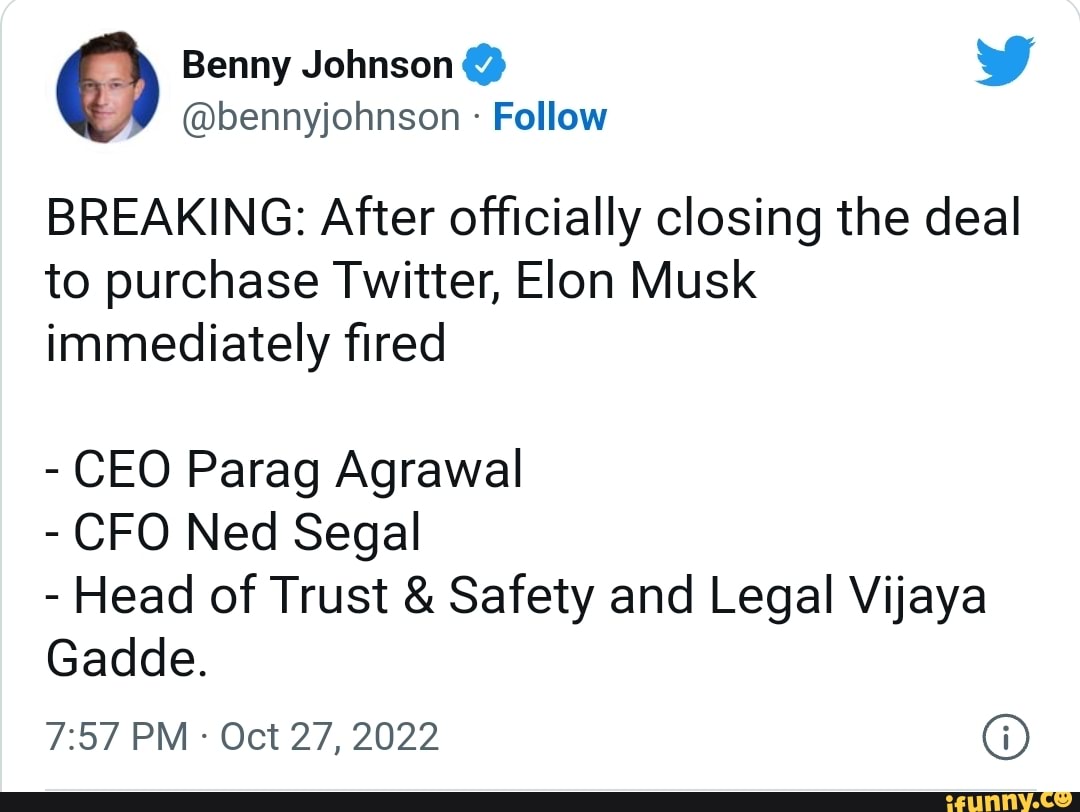Open the @bennyjohnson profile handle
1080x812 pixels.
click(x=320, y=116)
